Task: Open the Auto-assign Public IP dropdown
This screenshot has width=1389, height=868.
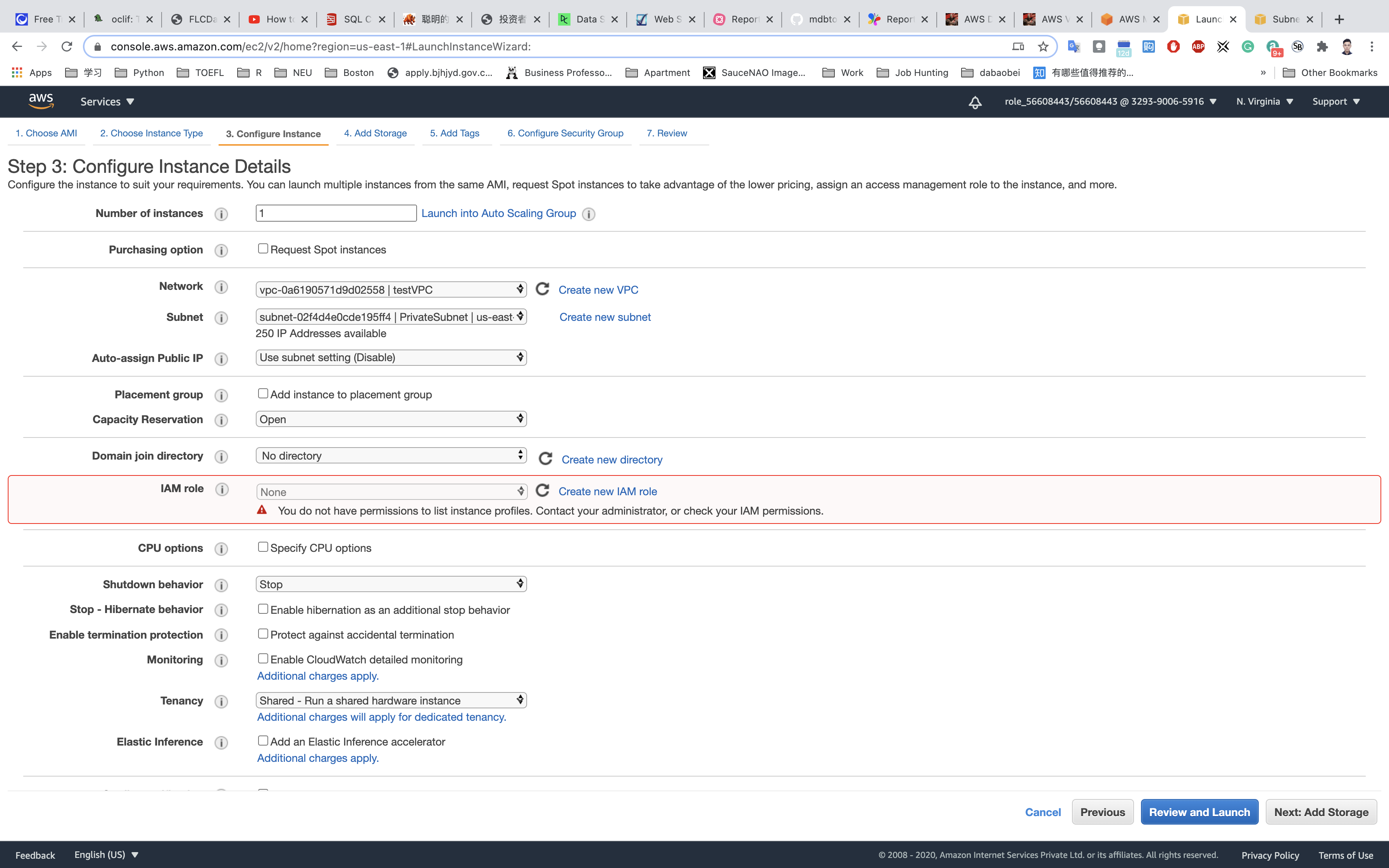Action: point(391,358)
